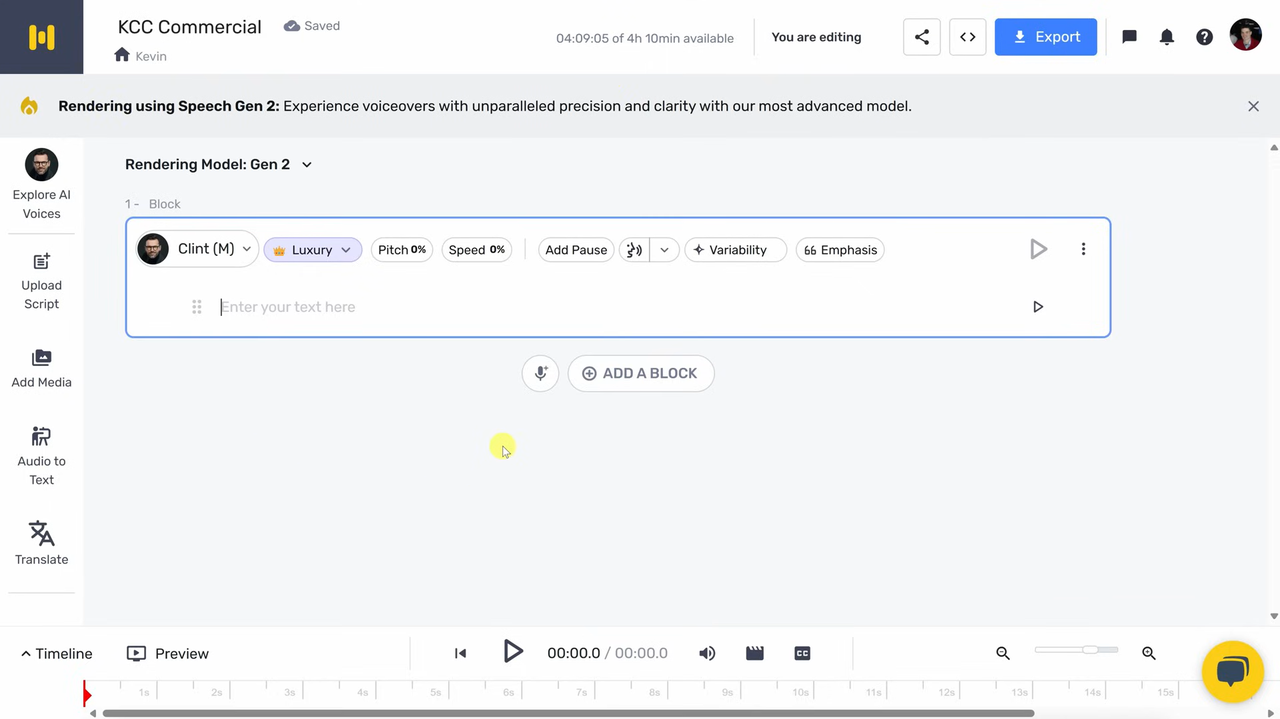The width and height of the screenshot is (1280, 719).
Task: Dismiss the Speech Gen 2 banner
Action: point(1253,106)
